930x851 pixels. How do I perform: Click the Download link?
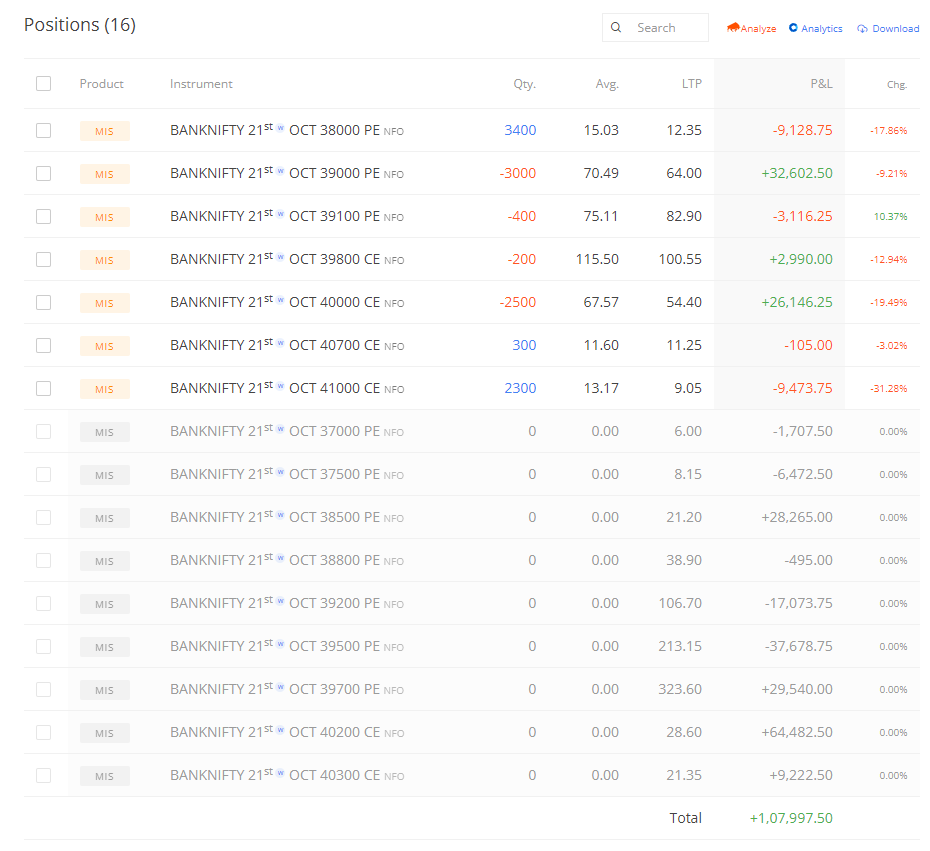pyautogui.click(x=888, y=28)
